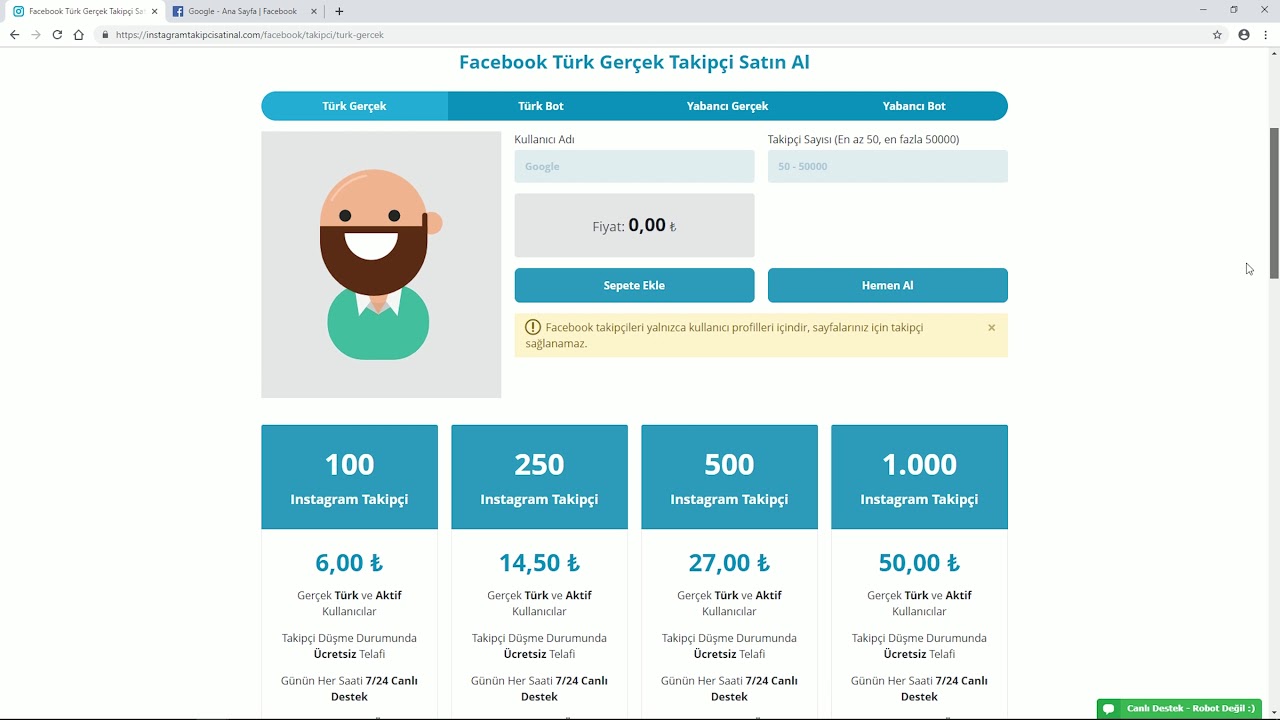Click the Sepete Ekle button

pos(634,285)
